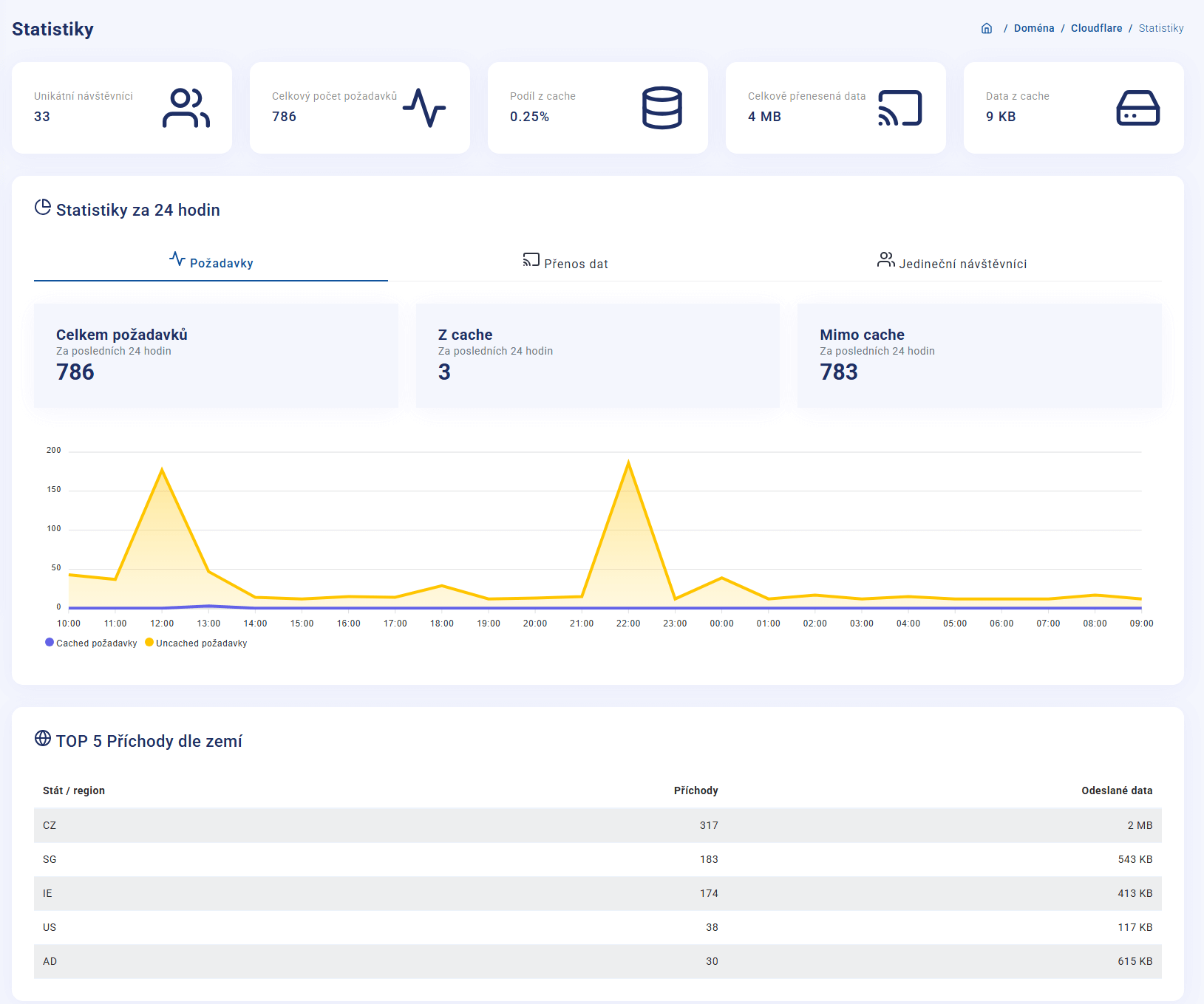Click the unique visitors users icon
Image resolution: width=1204 pixels, height=1004 pixels.
tap(186, 108)
